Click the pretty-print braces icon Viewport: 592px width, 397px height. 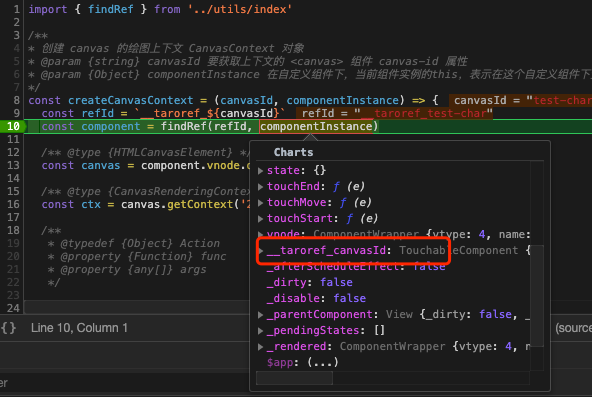[8, 328]
